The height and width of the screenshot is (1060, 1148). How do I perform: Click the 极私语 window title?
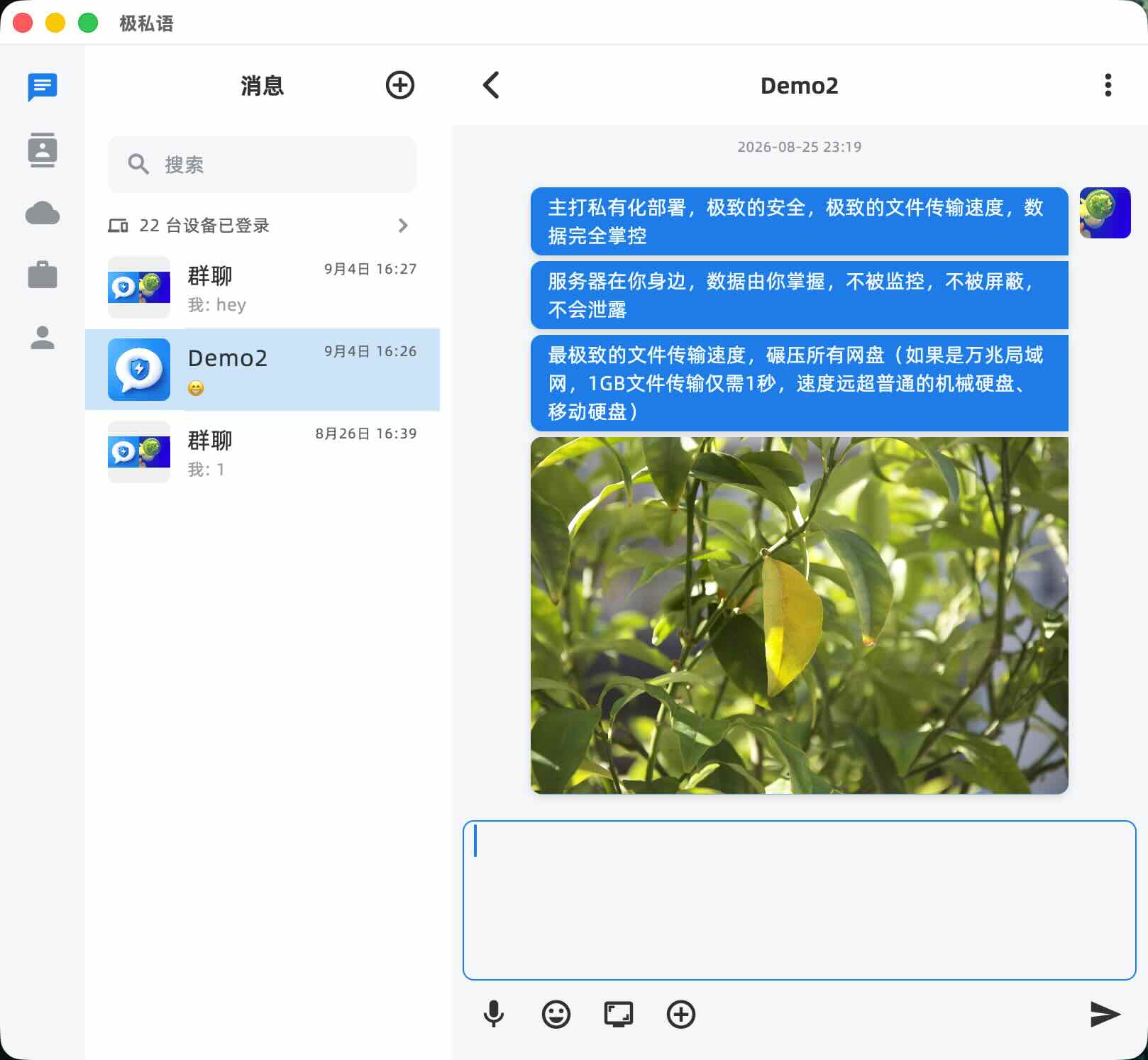pos(146,23)
